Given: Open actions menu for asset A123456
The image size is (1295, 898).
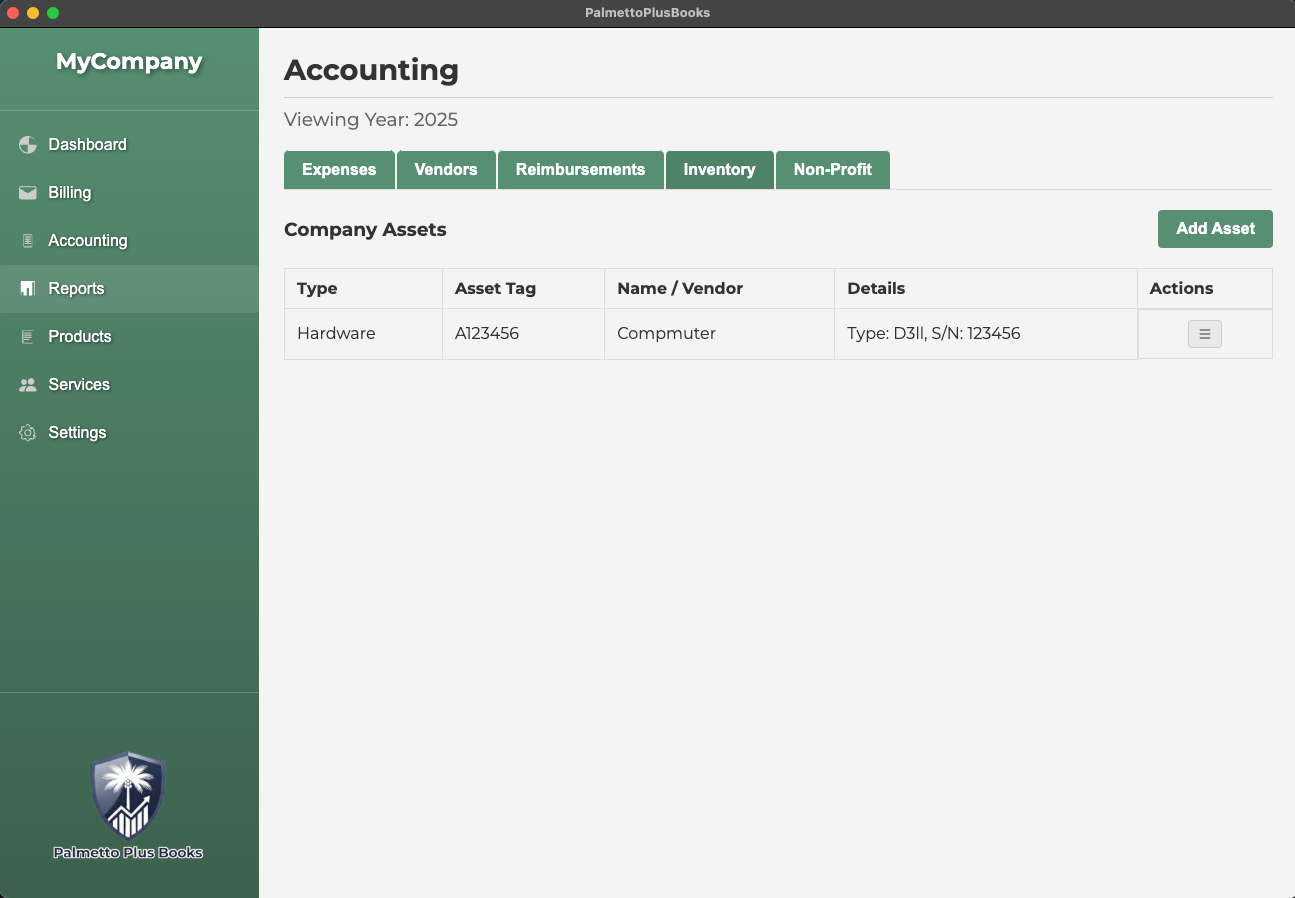Looking at the screenshot, I should pyautogui.click(x=1204, y=334).
